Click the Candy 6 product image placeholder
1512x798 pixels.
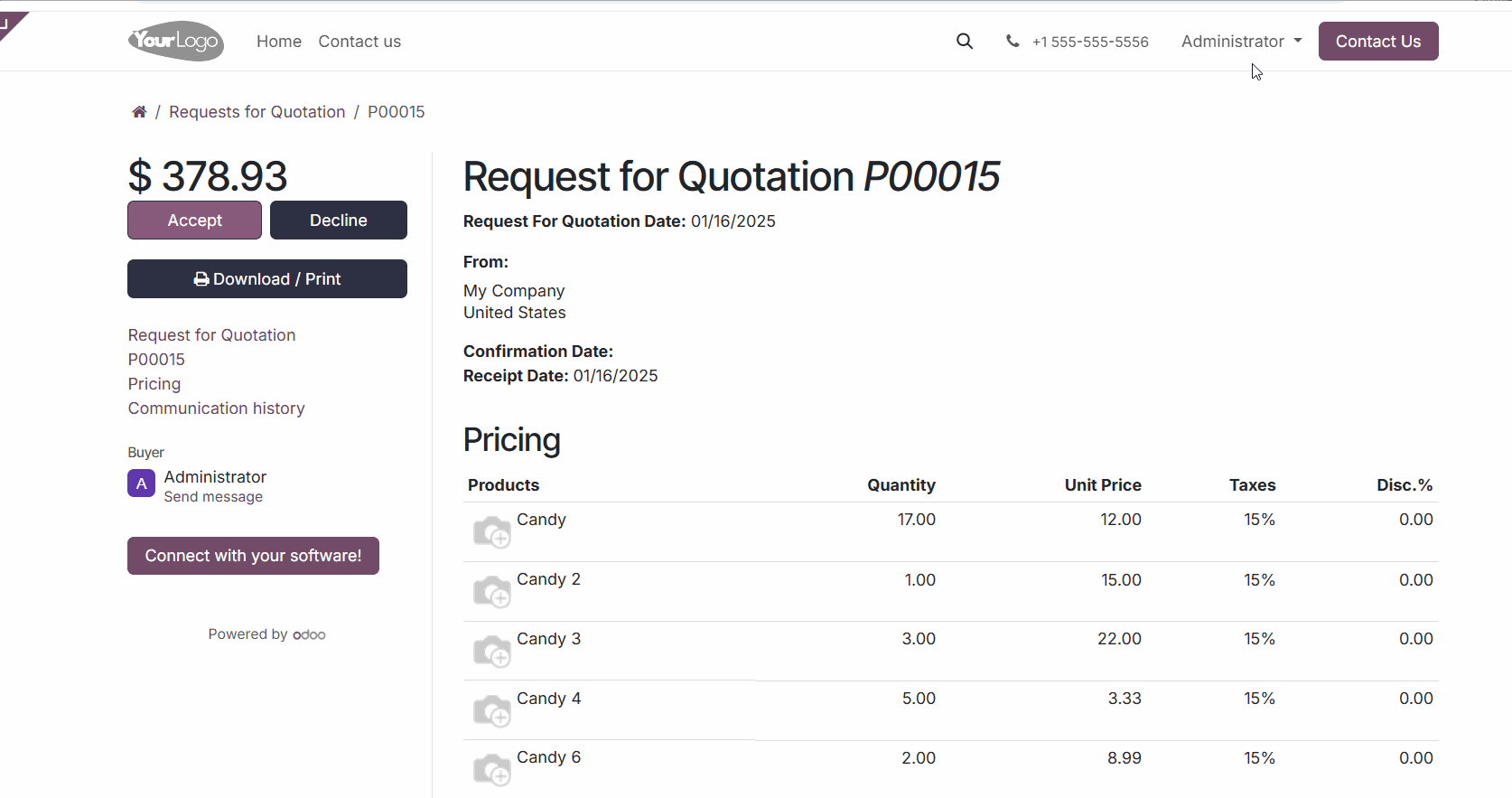[492, 769]
